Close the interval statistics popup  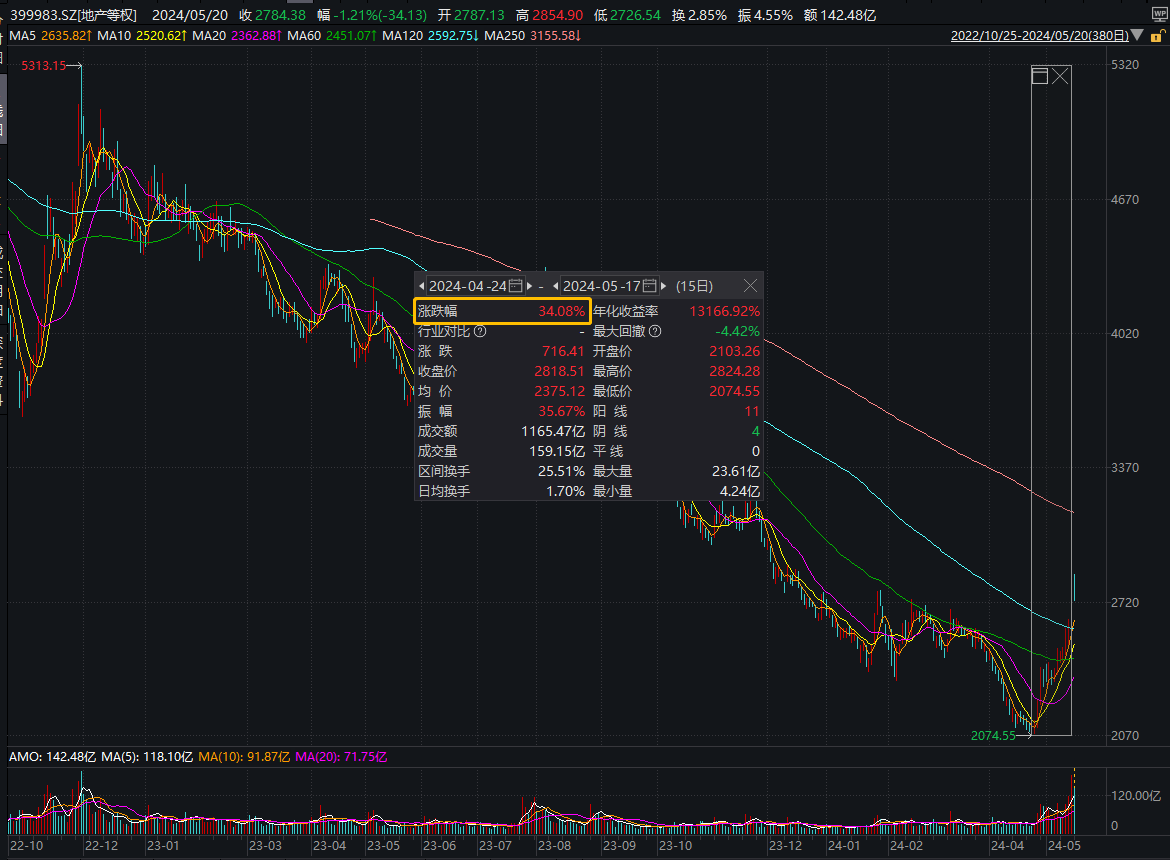click(x=750, y=286)
